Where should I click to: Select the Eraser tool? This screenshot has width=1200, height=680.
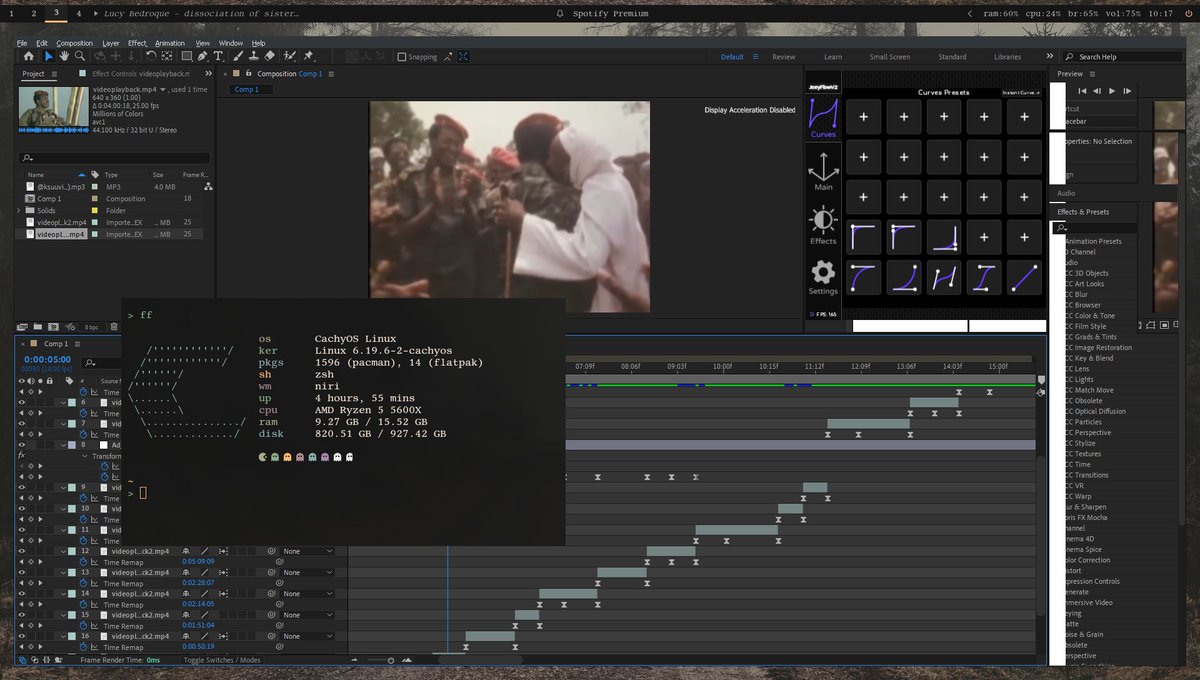[x=269, y=56]
